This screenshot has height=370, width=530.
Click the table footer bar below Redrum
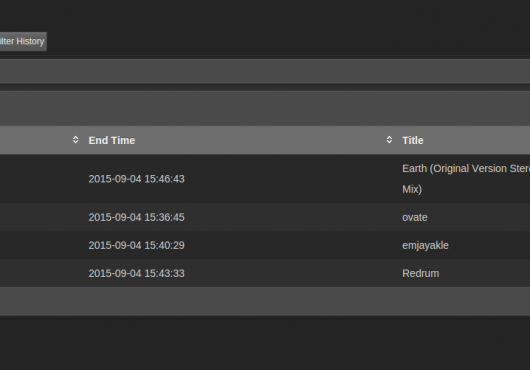(265, 301)
